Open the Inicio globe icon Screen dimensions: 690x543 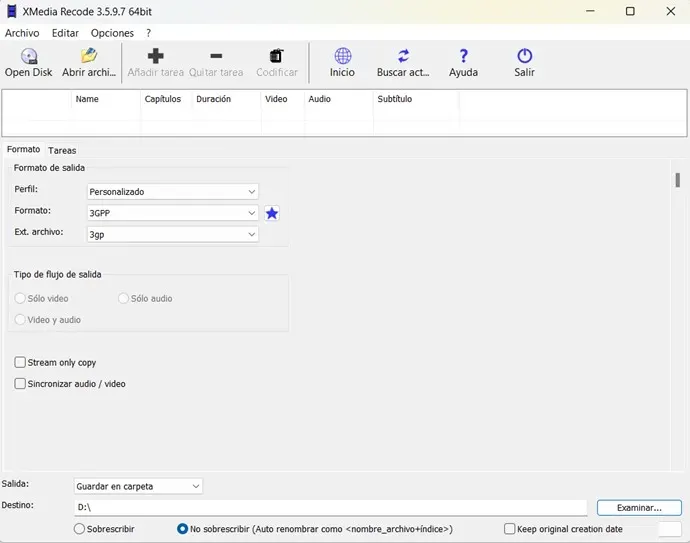click(x=342, y=56)
